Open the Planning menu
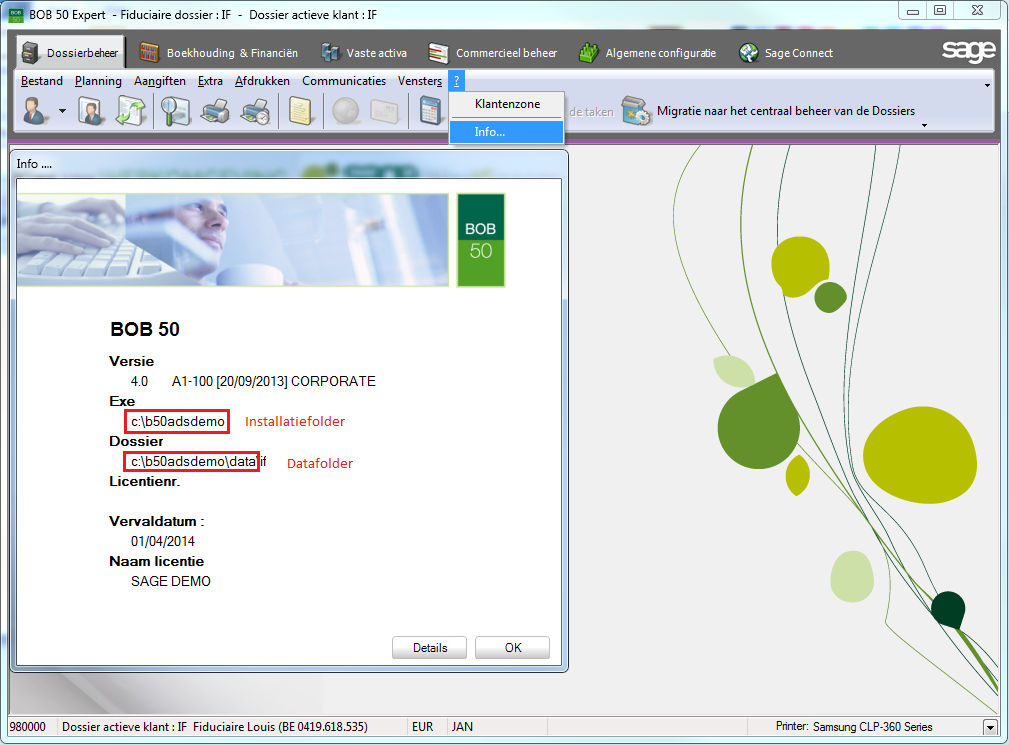The width and height of the screenshot is (1009, 745). (98, 81)
